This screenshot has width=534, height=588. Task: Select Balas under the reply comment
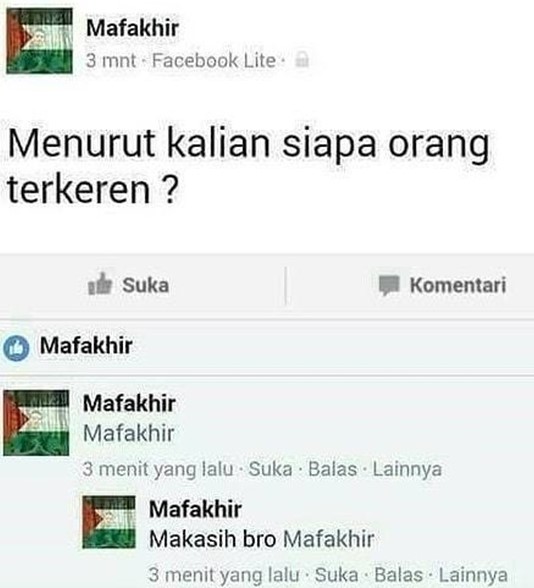(x=399, y=575)
